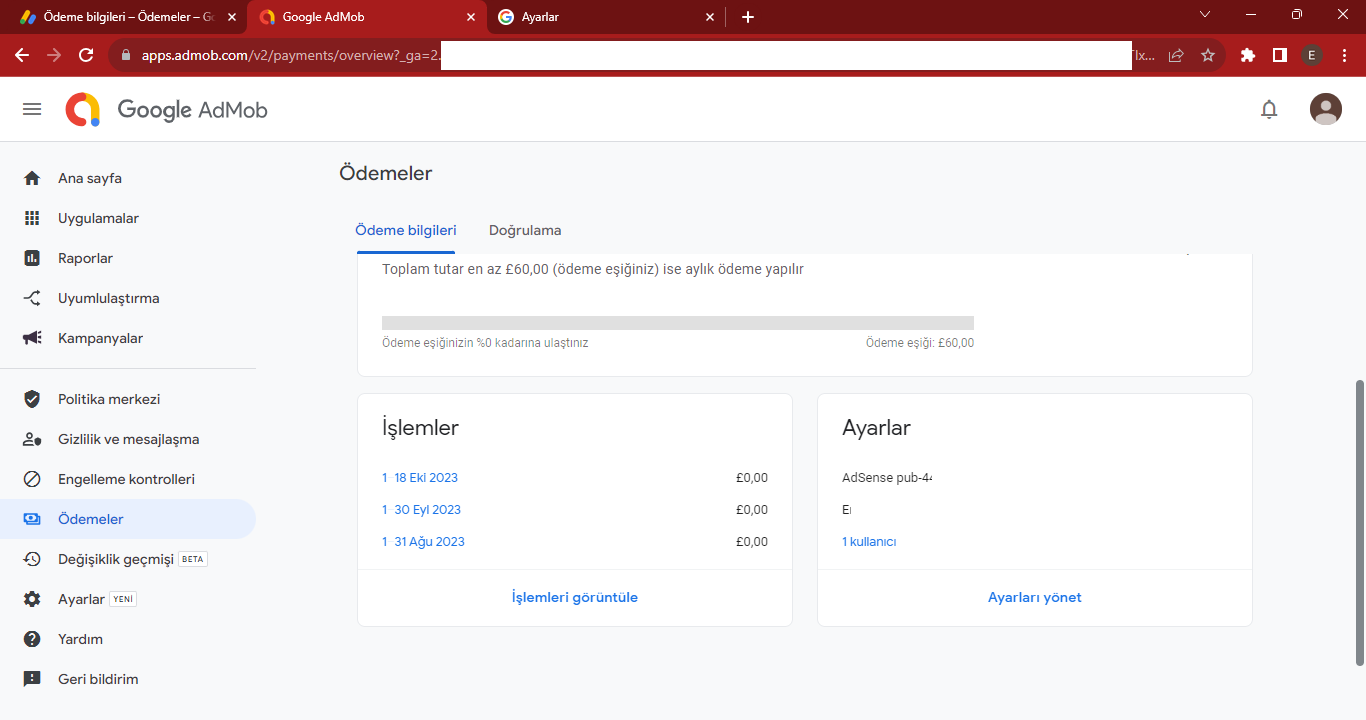Click the Kampanyalar megaphone icon
This screenshot has width=1366, height=720.
[x=32, y=338]
